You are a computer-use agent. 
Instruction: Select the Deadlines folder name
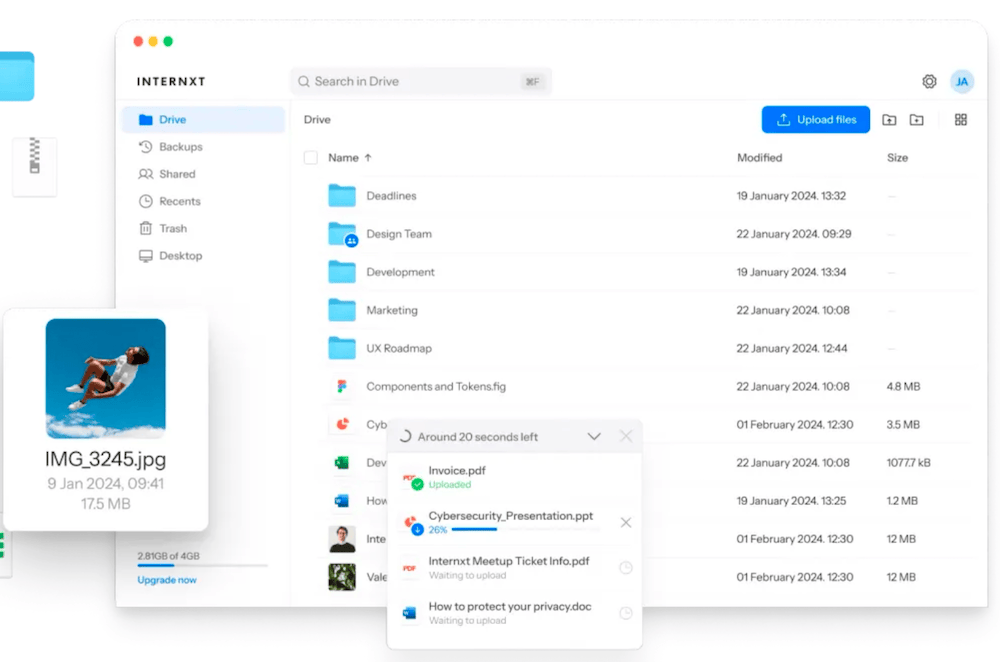point(391,196)
